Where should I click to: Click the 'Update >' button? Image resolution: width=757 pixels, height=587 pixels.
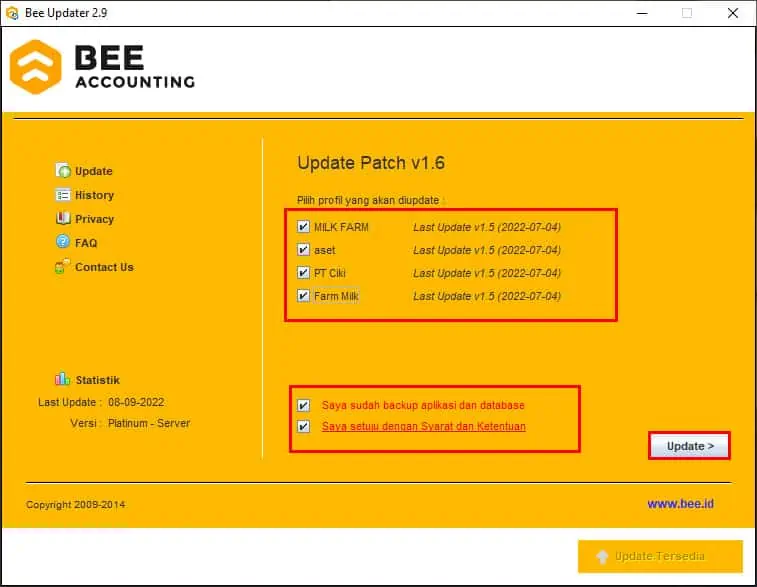click(689, 446)
